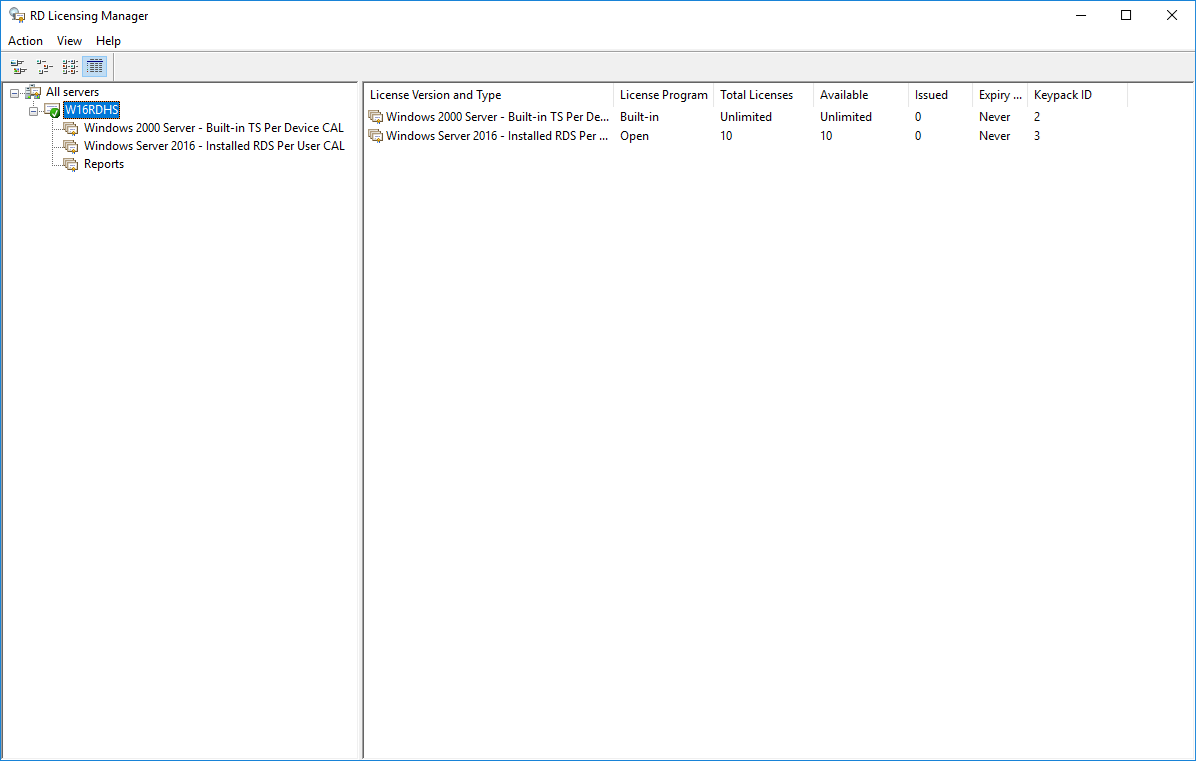Click Issued '0' in Windows Server 2016 row
This screenshot has height=761, width=1196.
918,136
